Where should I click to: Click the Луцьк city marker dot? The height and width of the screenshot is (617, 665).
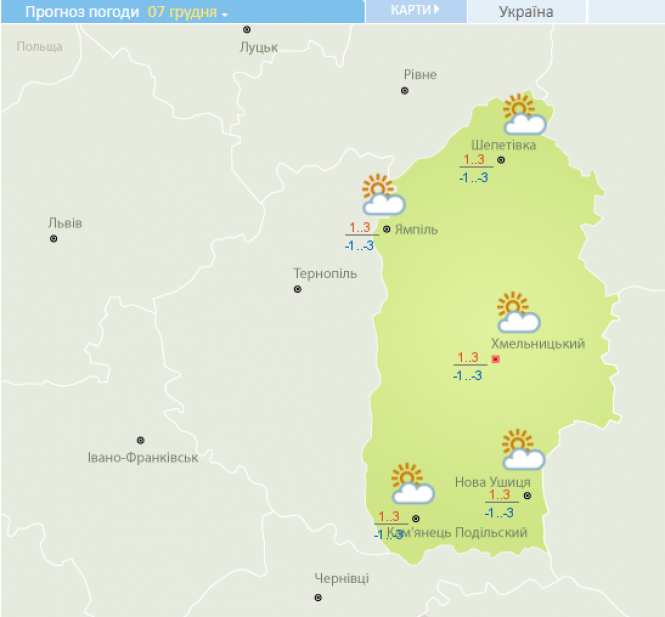(247, 30)
